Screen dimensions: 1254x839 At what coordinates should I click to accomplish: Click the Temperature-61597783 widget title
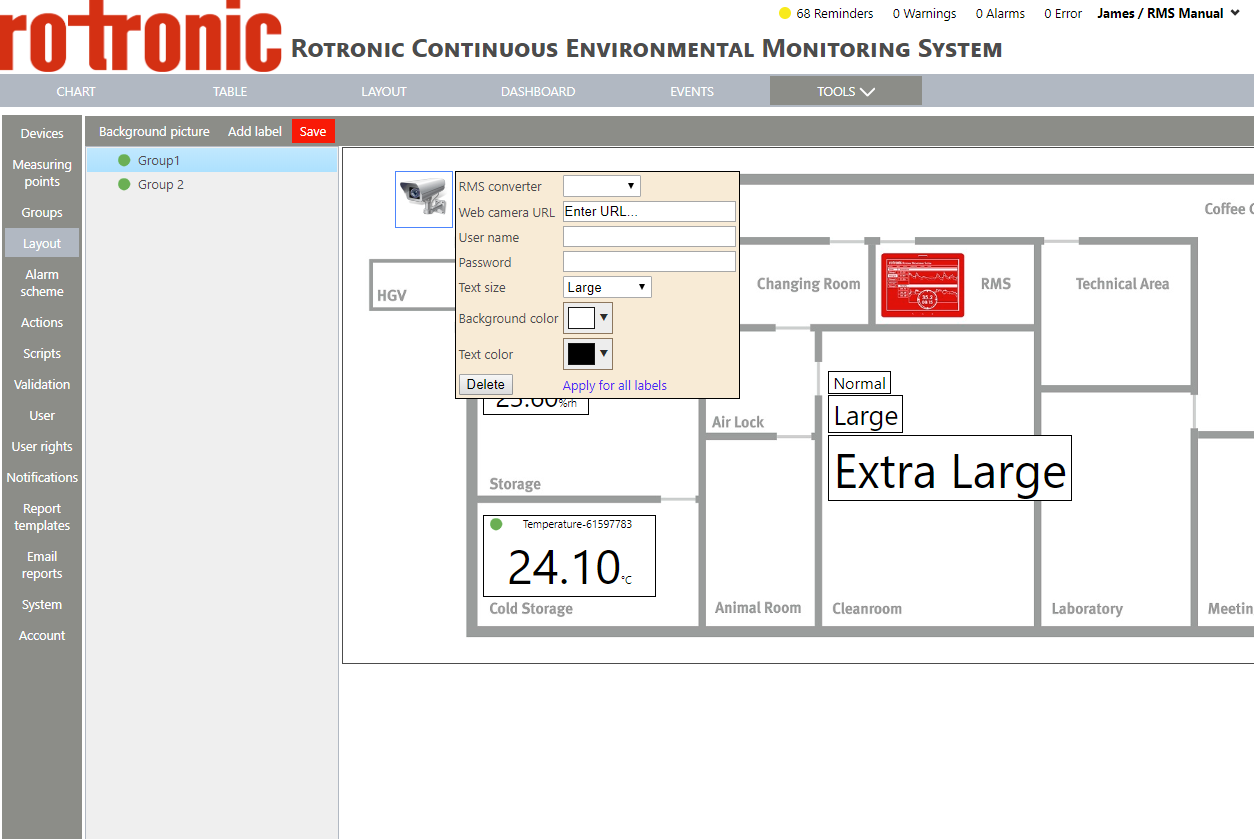577,524
